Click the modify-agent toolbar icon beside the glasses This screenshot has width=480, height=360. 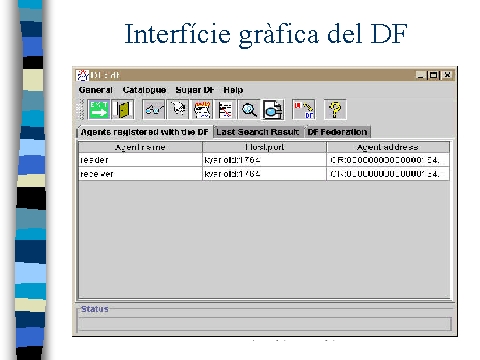(178, 110)
